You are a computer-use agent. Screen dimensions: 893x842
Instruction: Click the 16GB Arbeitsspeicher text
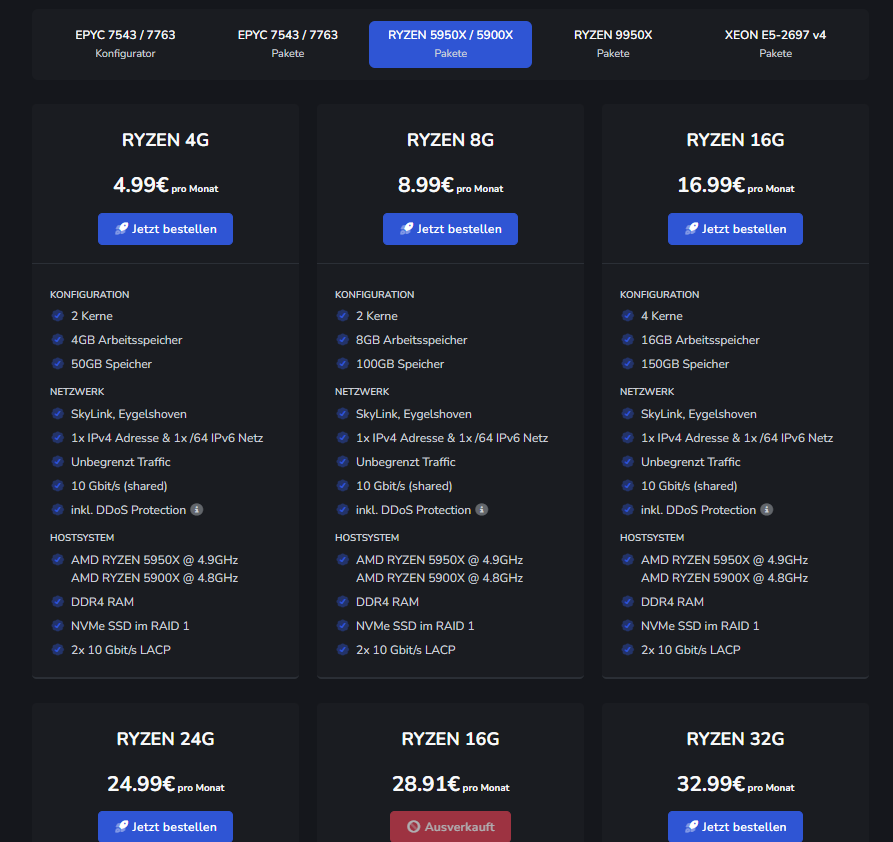point(700,340)
